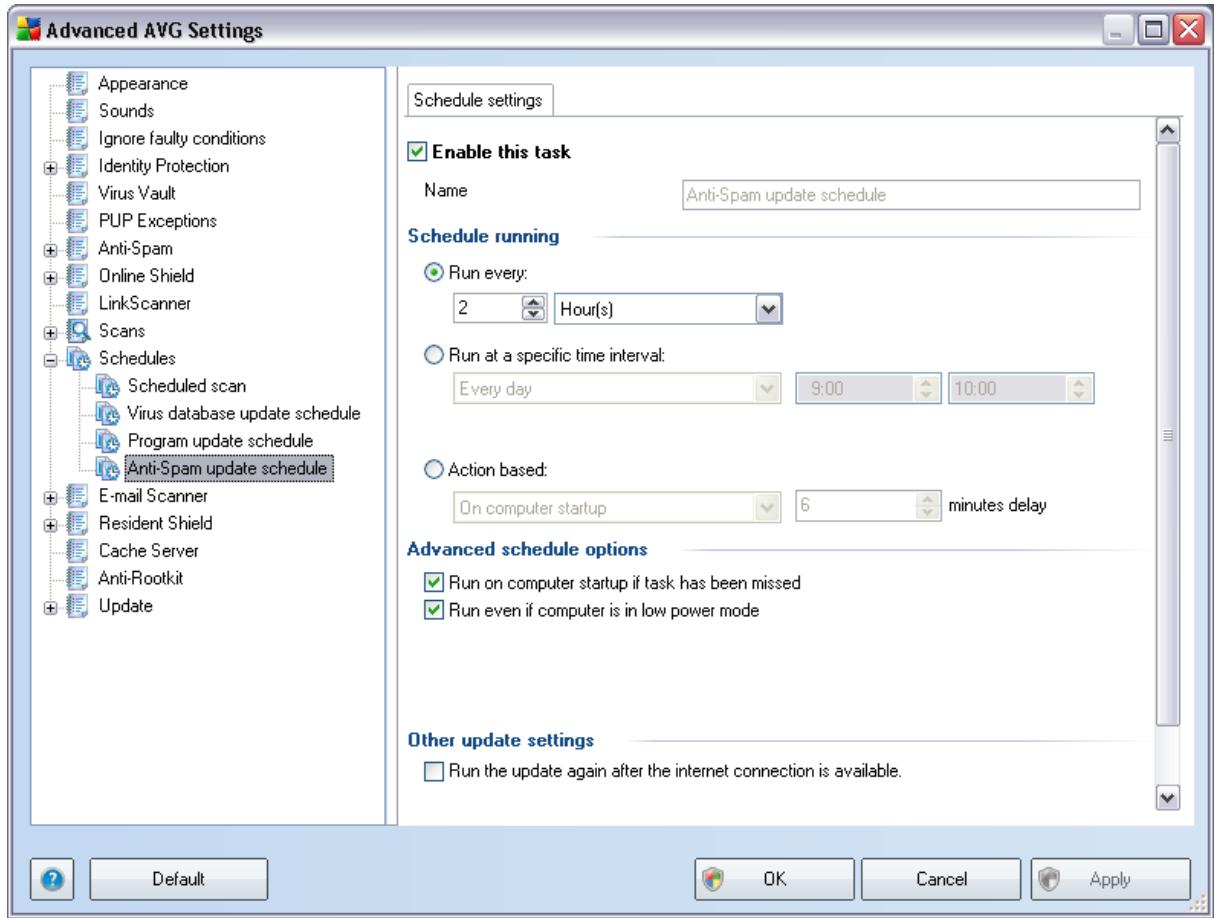
Task: Click the Program update schedule icon
Action: (x=106, y=439)
